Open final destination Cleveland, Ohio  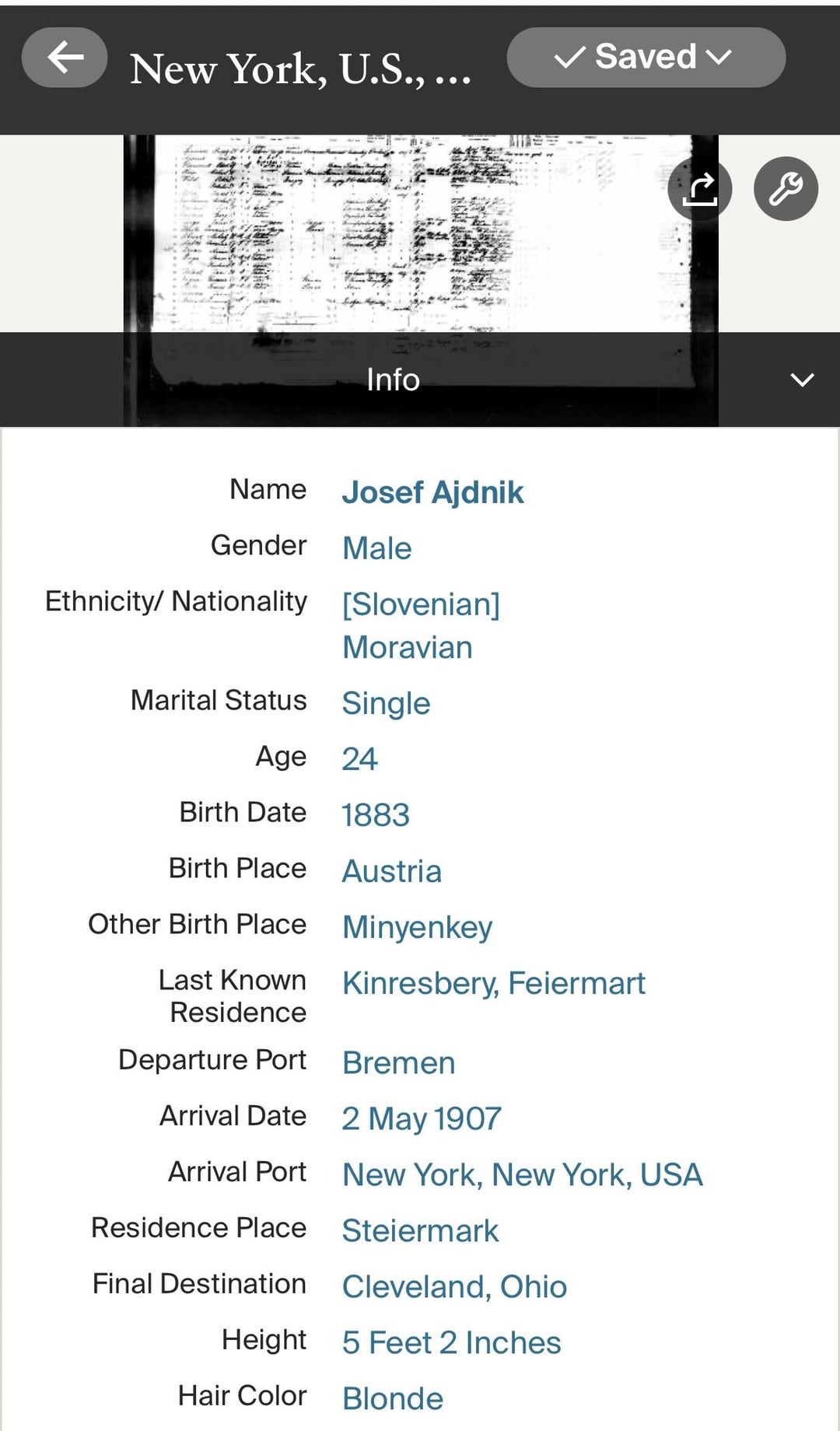[455, 1286]
